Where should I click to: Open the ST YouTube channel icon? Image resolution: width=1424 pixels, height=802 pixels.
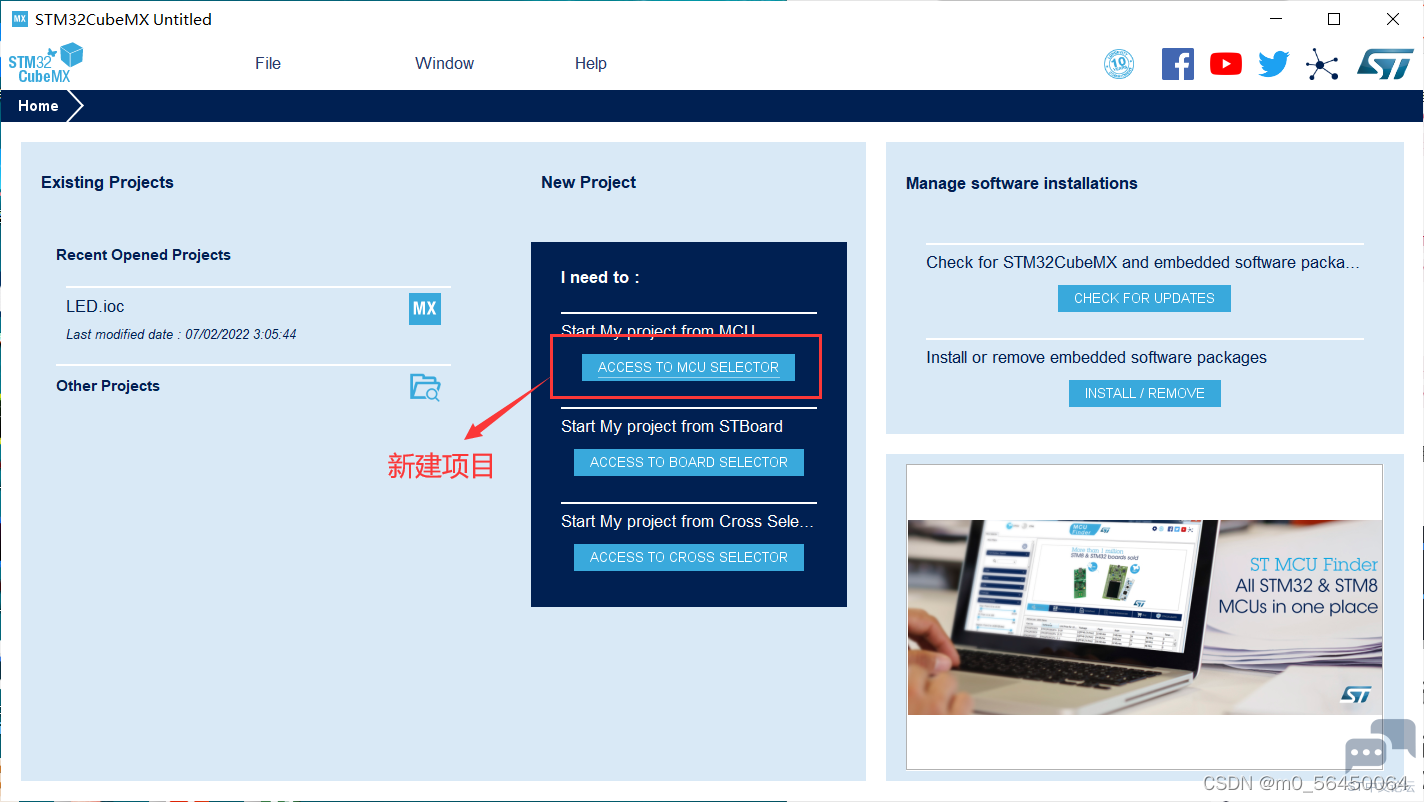pos(1225,64)
